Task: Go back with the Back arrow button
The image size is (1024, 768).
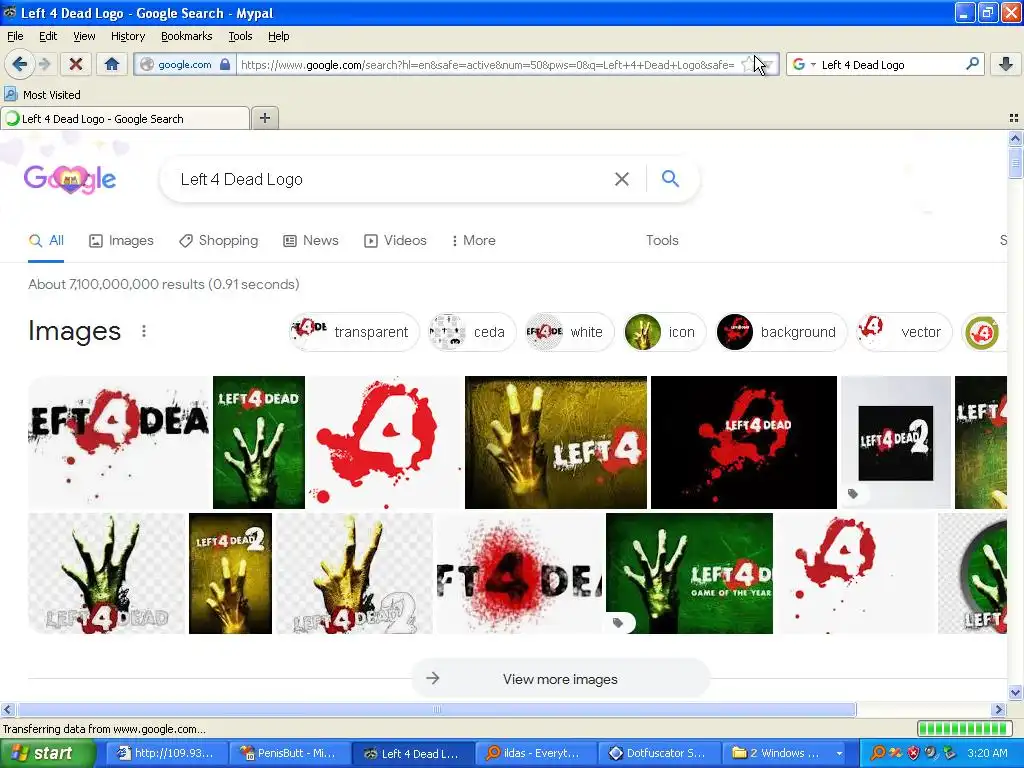Action: pyautogui.click(x=19, y=64)
